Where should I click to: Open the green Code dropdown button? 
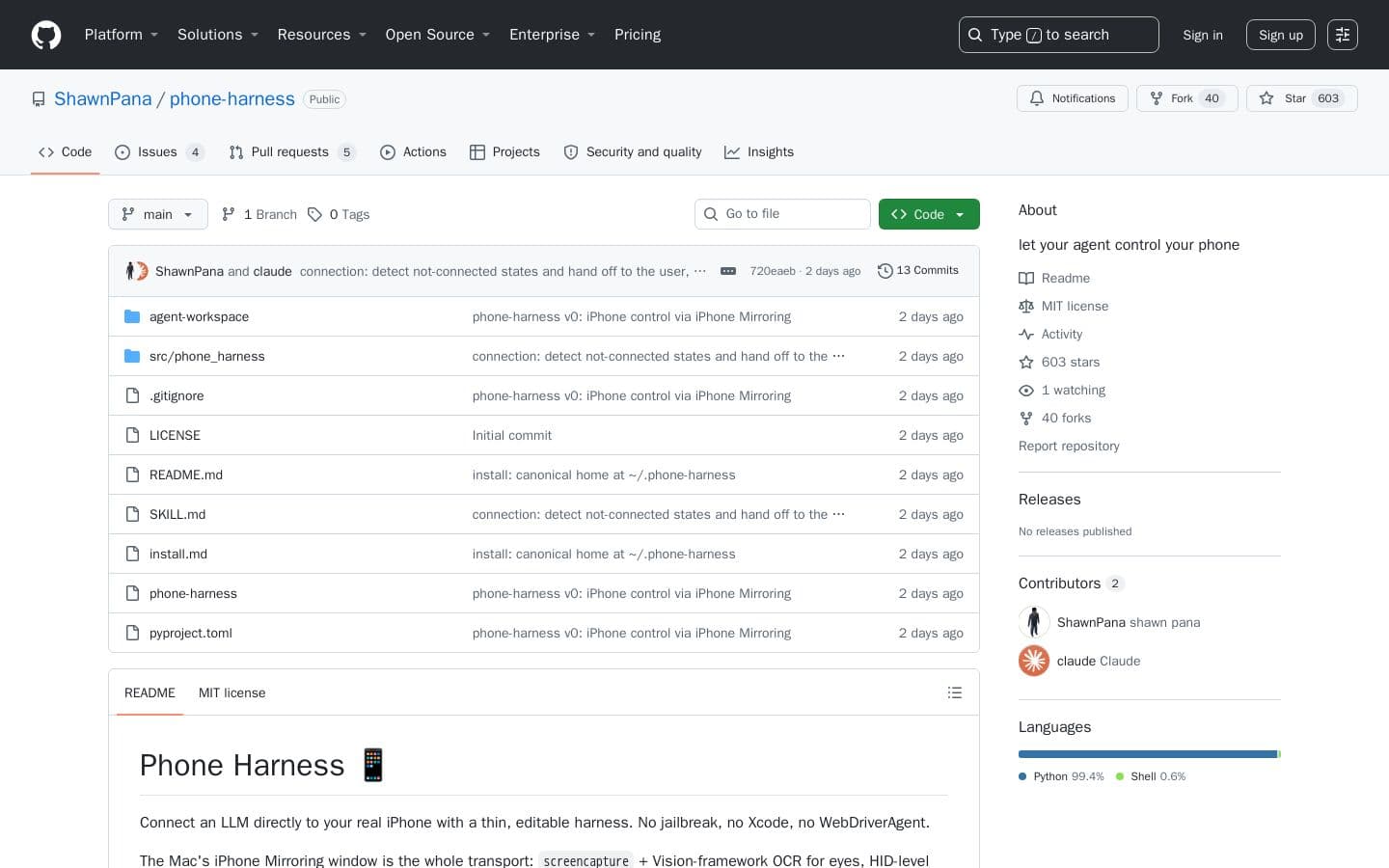[x=929, y=214]
